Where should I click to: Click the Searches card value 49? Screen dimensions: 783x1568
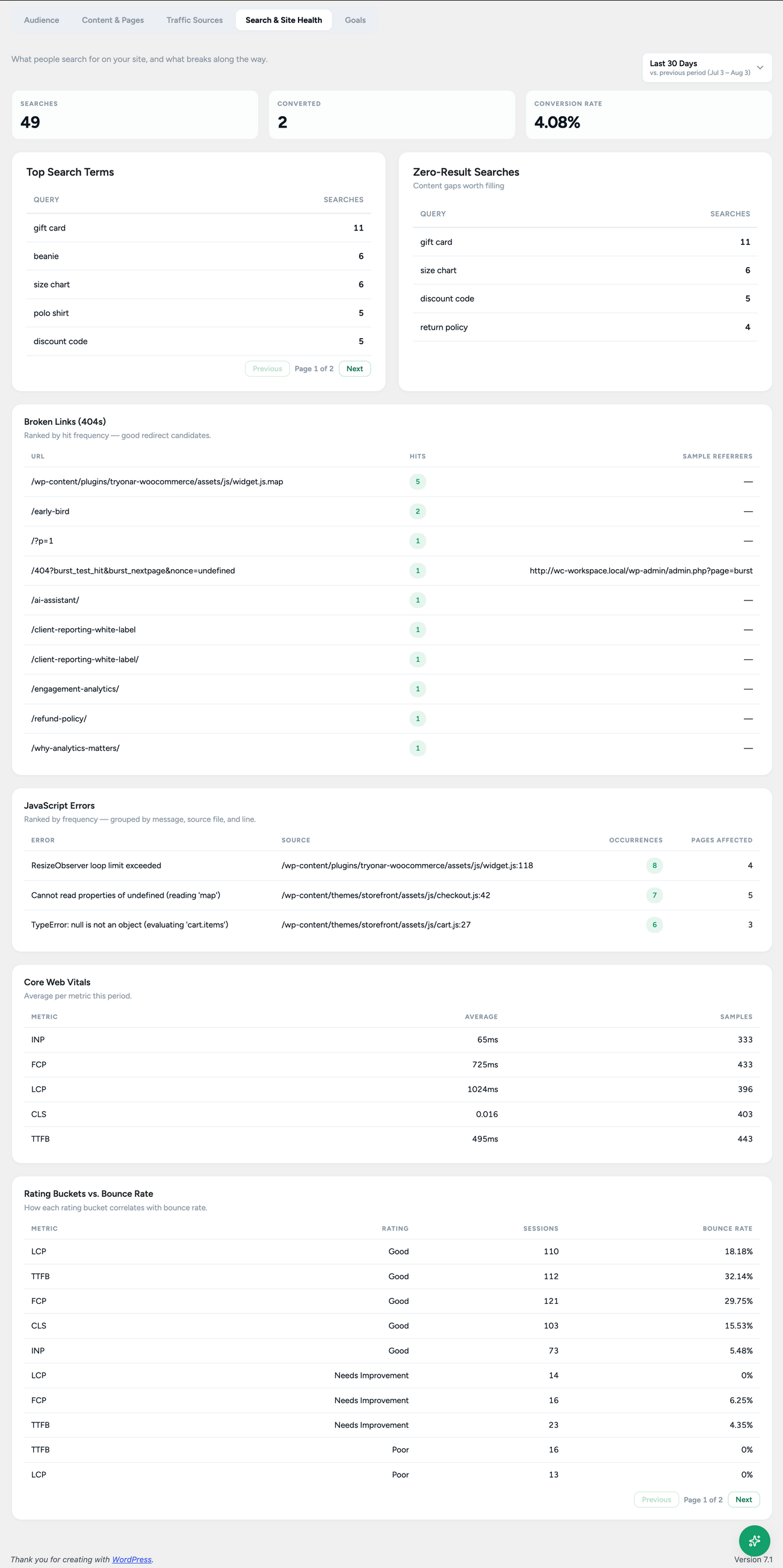31,122
